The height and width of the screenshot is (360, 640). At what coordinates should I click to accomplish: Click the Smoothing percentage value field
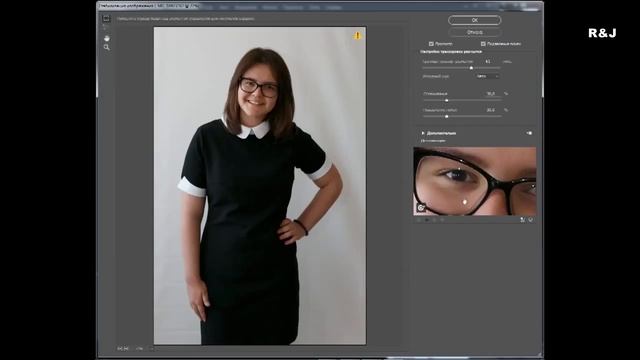coord(491,93)
